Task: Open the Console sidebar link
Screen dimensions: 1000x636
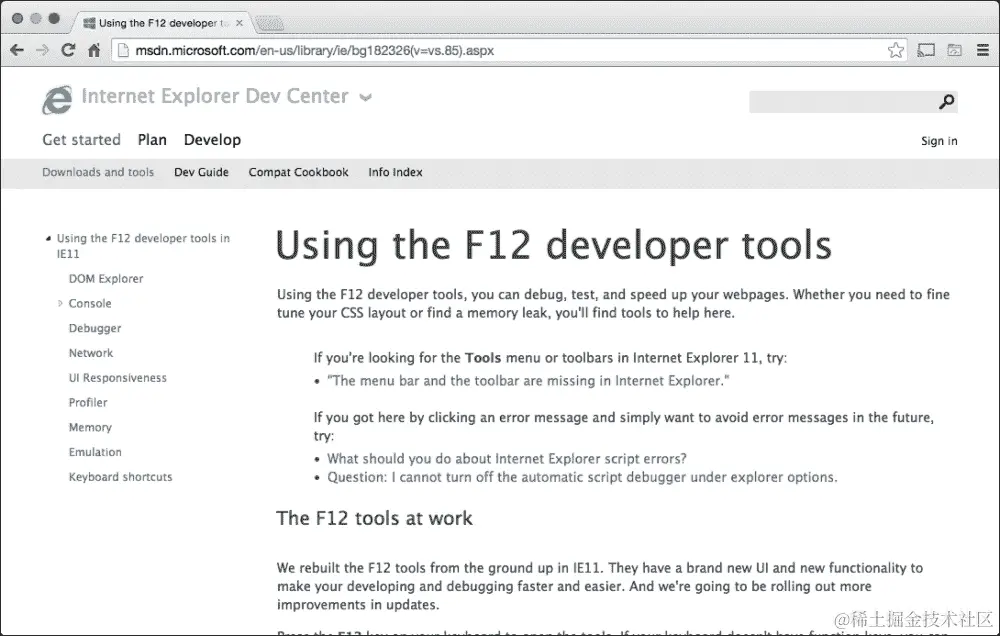Action: (x=90, y=304)
